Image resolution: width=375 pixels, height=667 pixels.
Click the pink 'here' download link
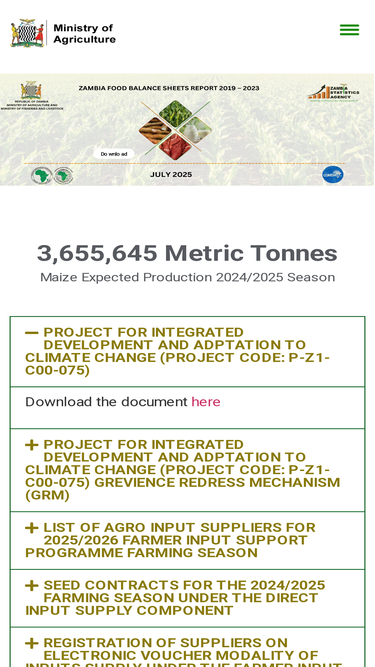[x=206, y=402]
